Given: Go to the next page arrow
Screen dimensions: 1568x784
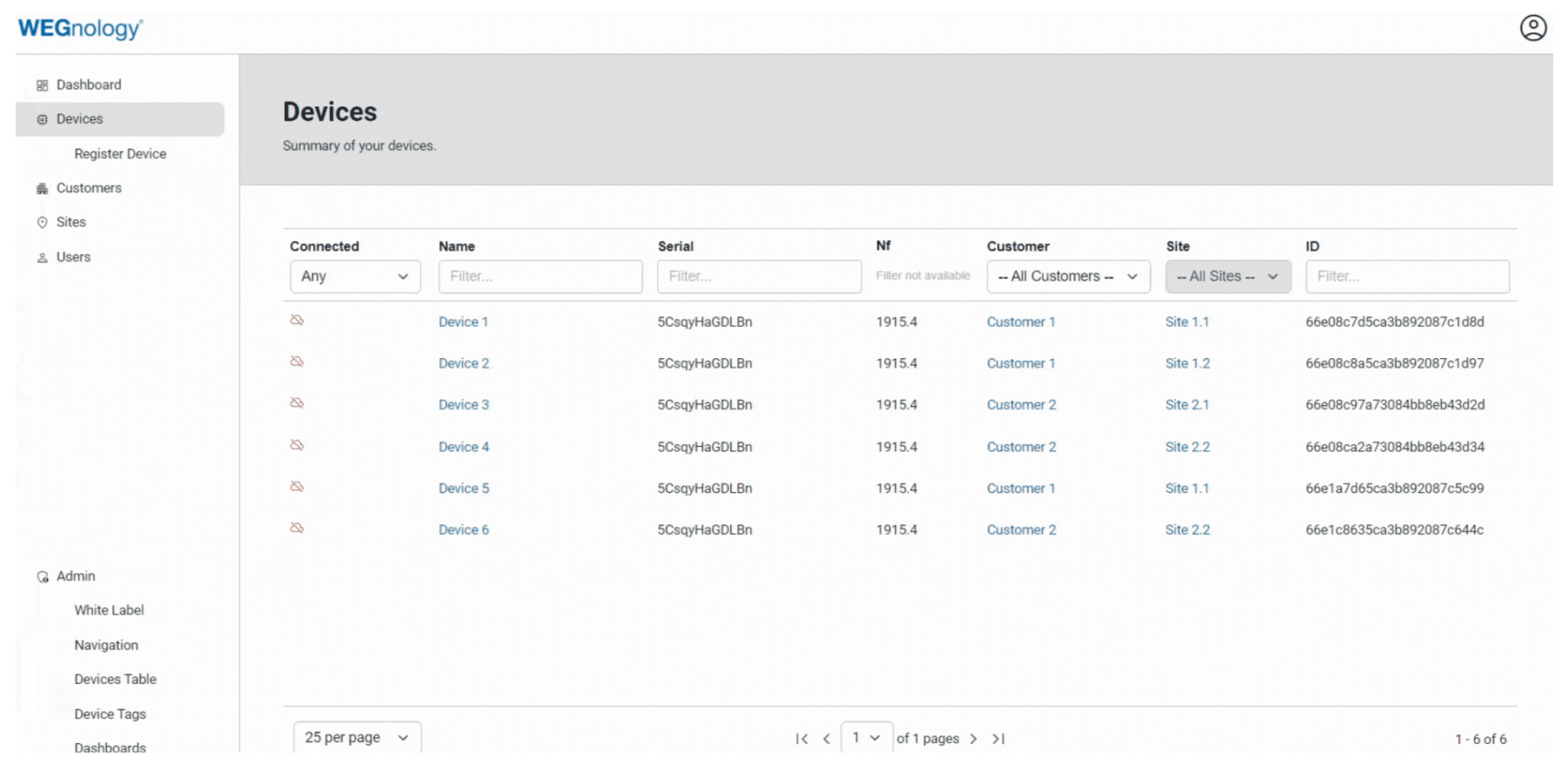Looking at the screenshot, I should (x=973, y=739).
